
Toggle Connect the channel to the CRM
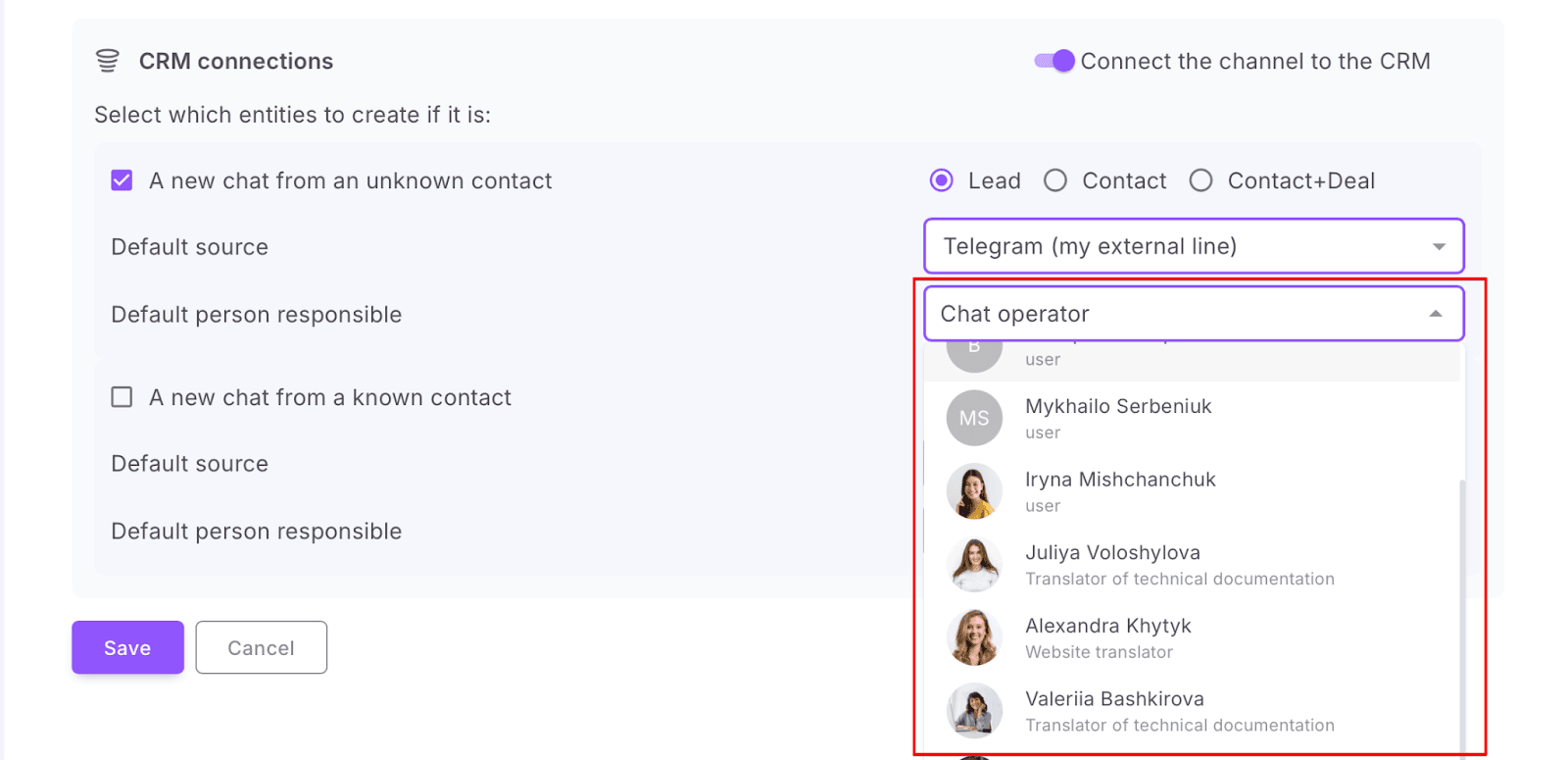[x=1054, y=61]
